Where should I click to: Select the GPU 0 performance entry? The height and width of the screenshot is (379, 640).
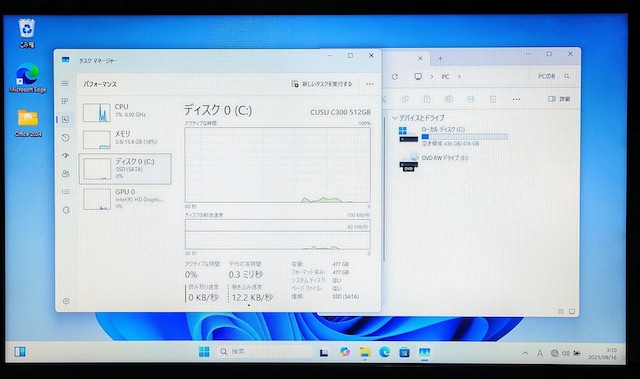point(125,199)
